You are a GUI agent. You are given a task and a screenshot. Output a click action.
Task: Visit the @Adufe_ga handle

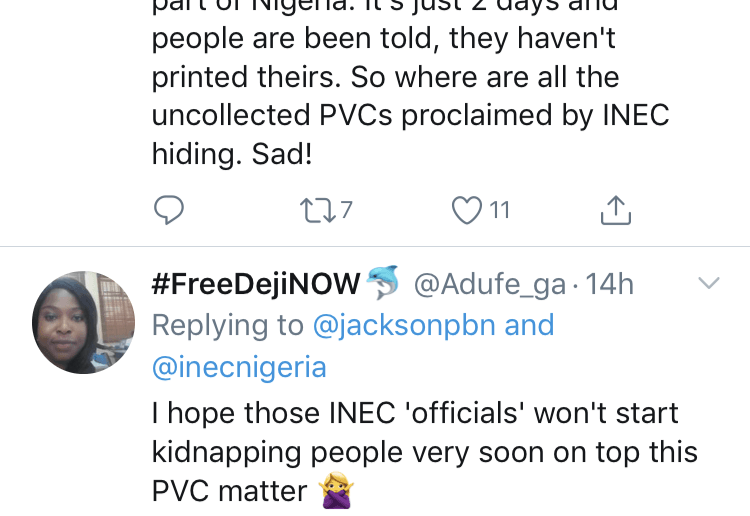click(x=490, y=285)
